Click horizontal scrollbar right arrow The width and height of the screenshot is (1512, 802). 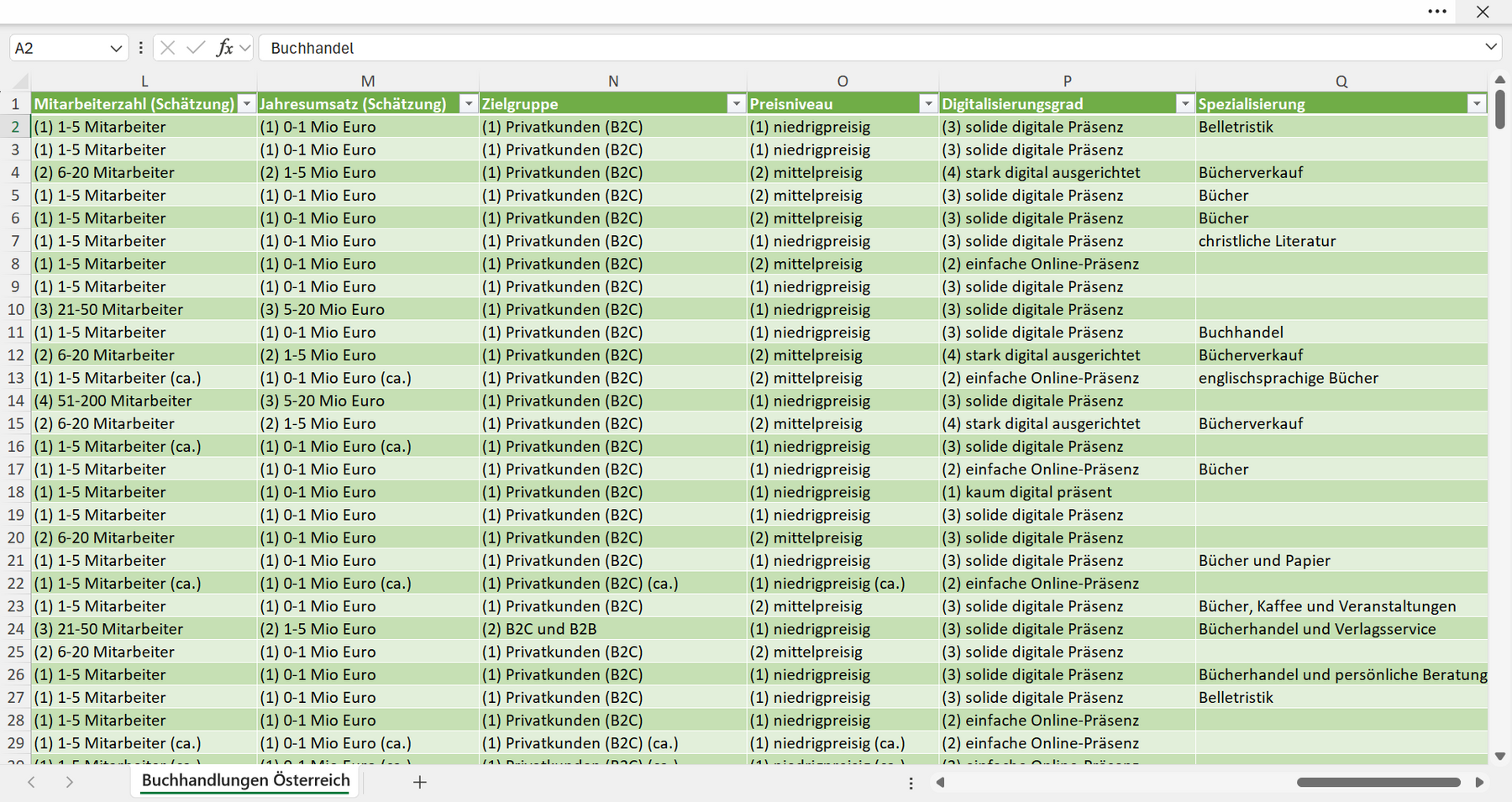(x=1479, y=783)
